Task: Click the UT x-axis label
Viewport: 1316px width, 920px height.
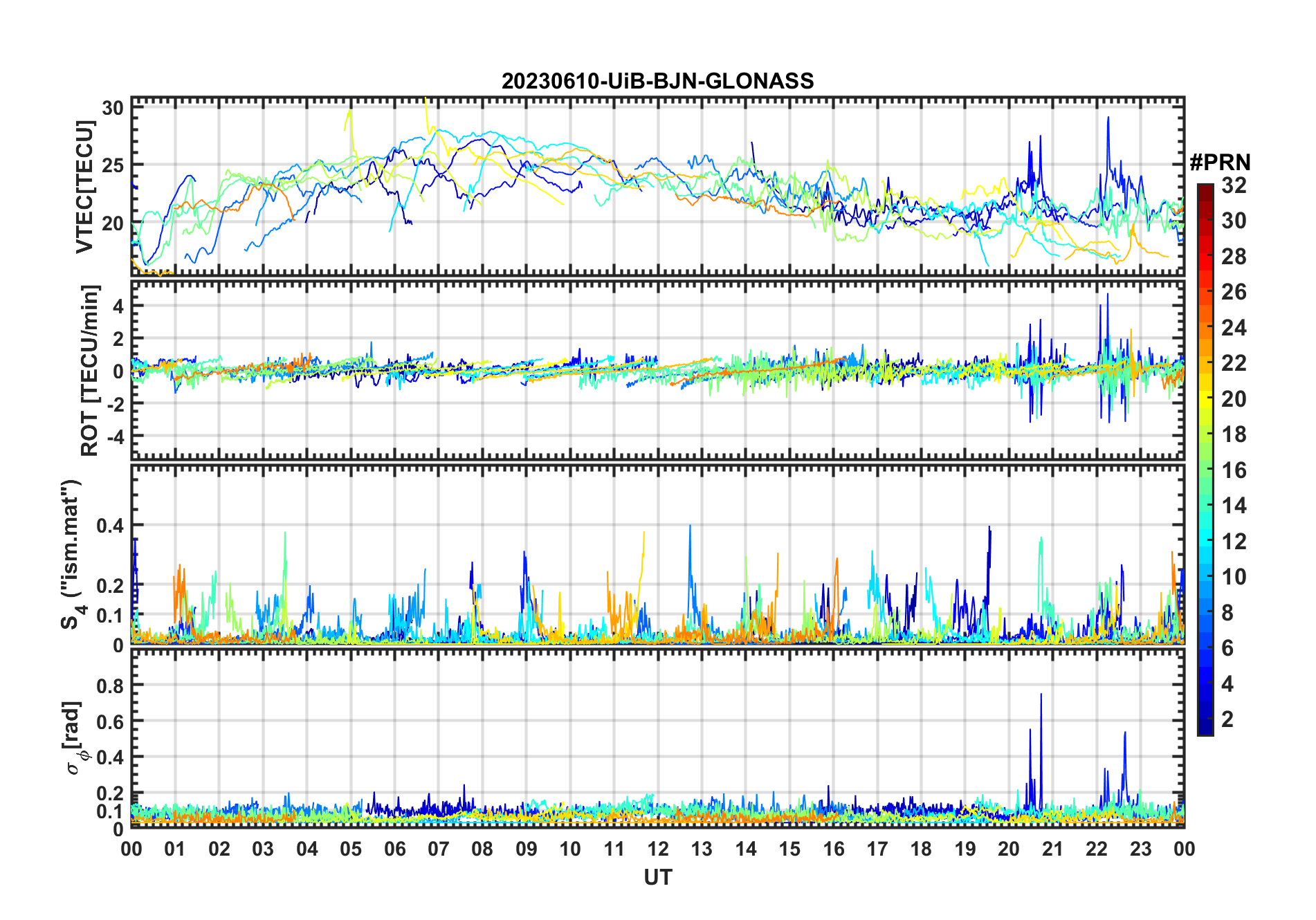Action: pos(657,878)
